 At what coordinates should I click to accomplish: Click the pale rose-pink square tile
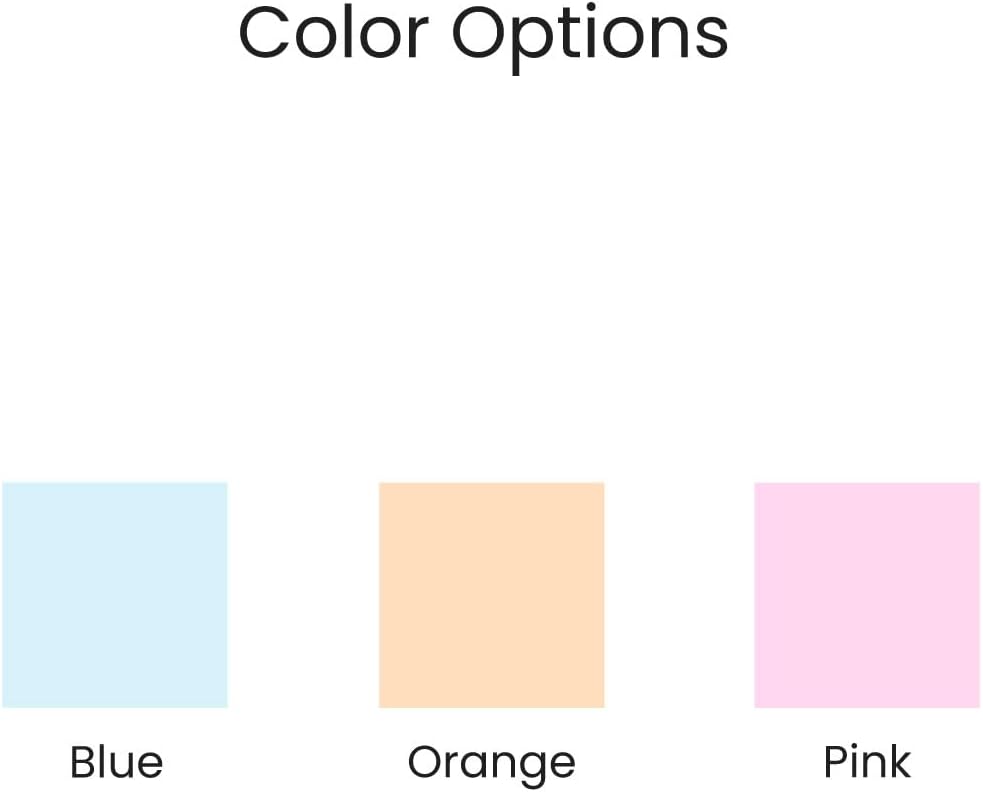(x=866, y=594)
